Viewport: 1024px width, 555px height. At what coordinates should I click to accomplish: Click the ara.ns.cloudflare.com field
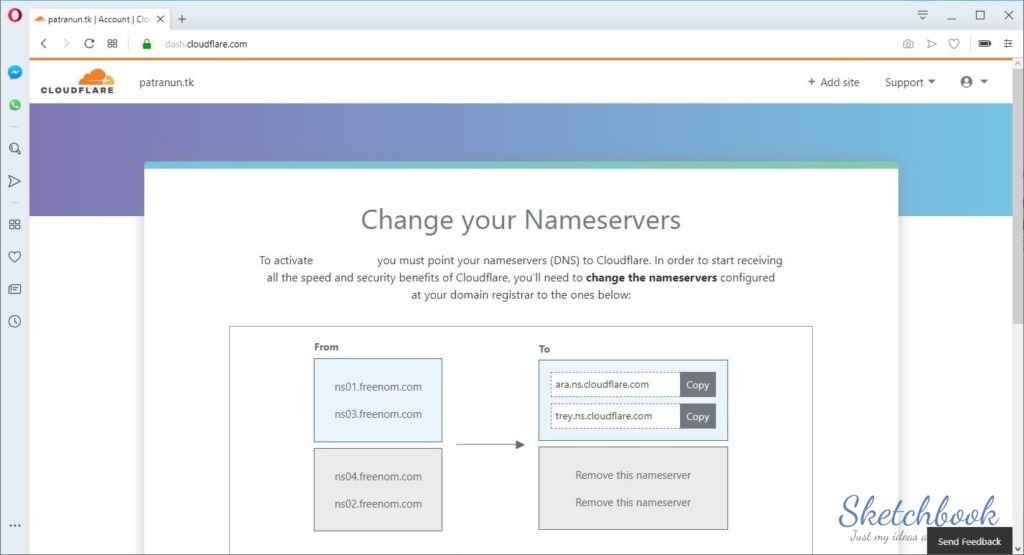pyautogui.click(x=615, y=385)
